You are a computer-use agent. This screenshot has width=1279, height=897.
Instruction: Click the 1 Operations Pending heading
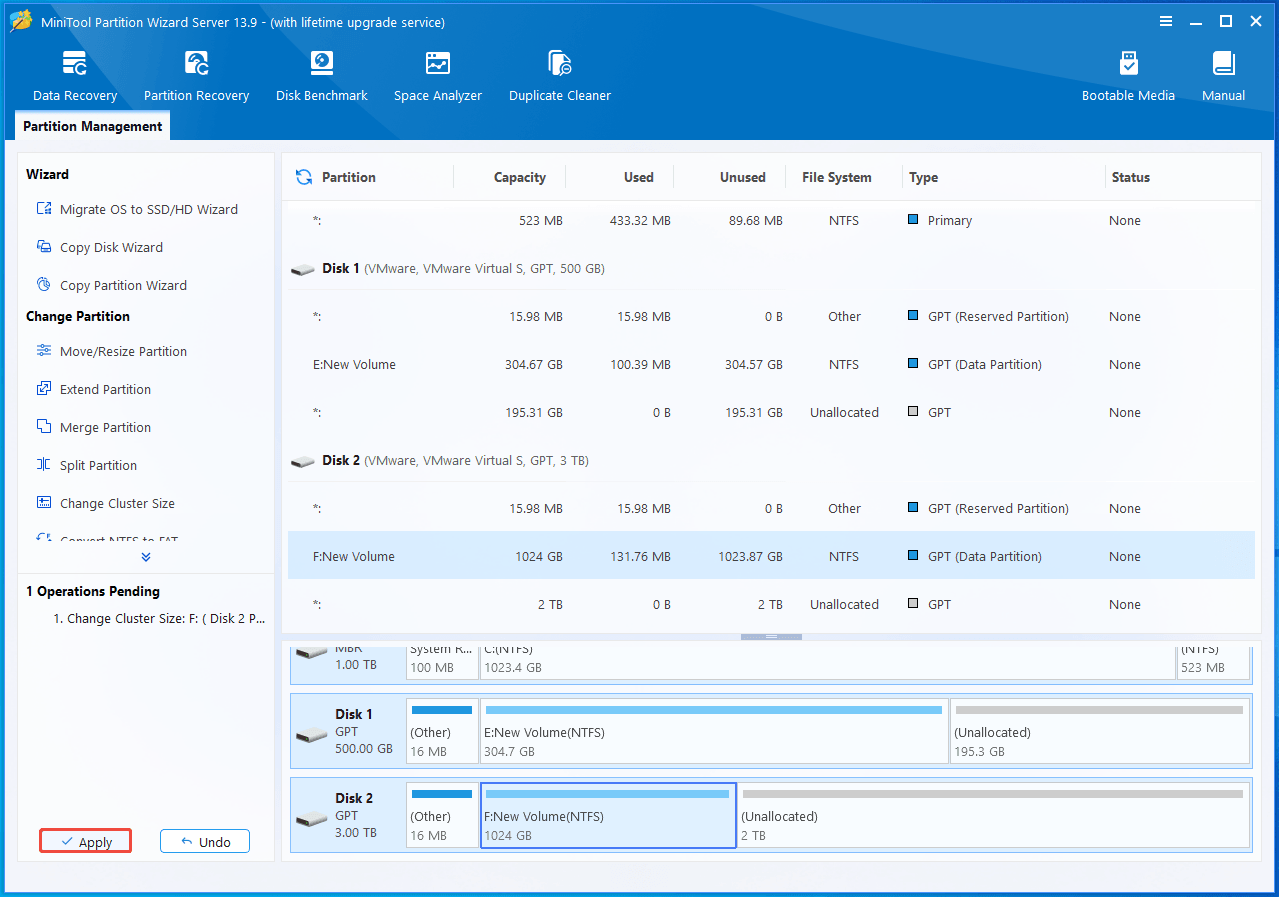coord(93,591)
